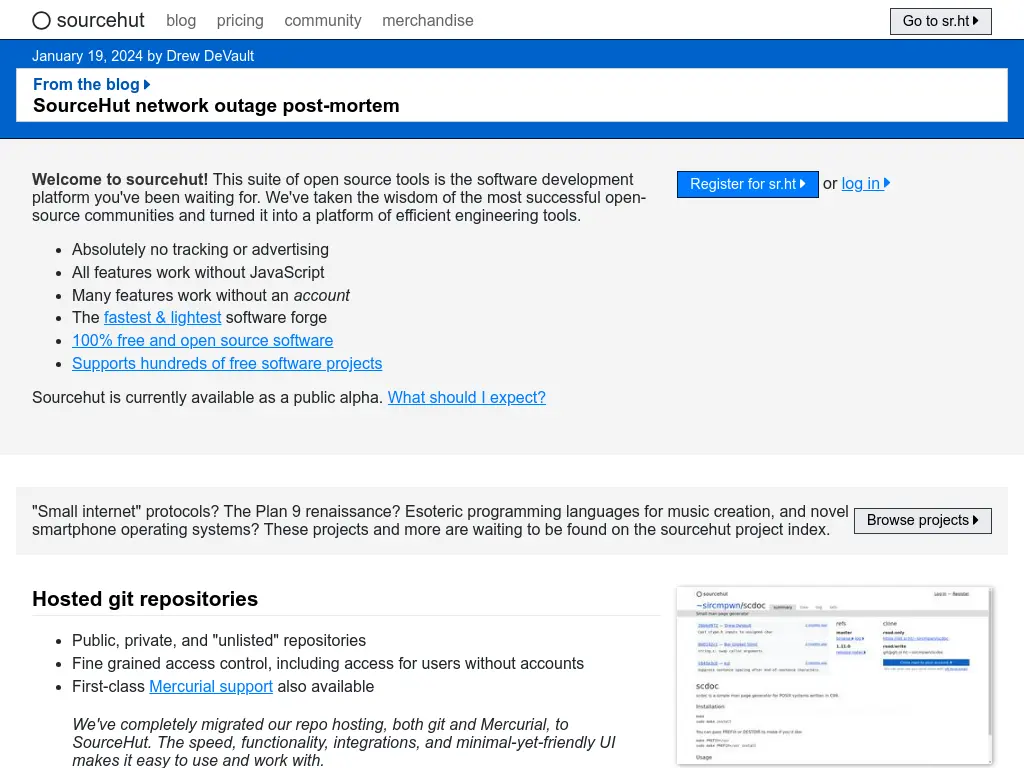Image resolution: width=1024 pixels, height=768 pixels.
Task: Click the 'Welcome to sourcehut!' bold text
Action: pos(120,180)
